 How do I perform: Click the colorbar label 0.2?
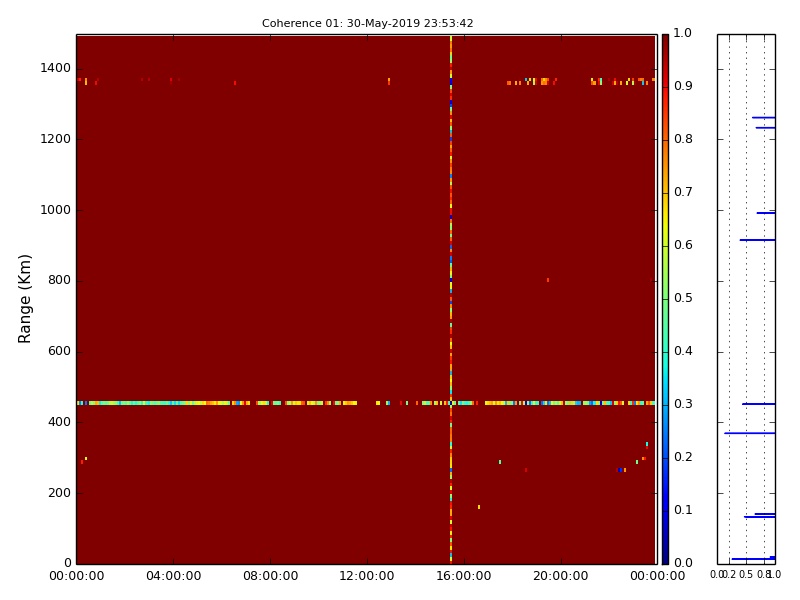(683, 457)
